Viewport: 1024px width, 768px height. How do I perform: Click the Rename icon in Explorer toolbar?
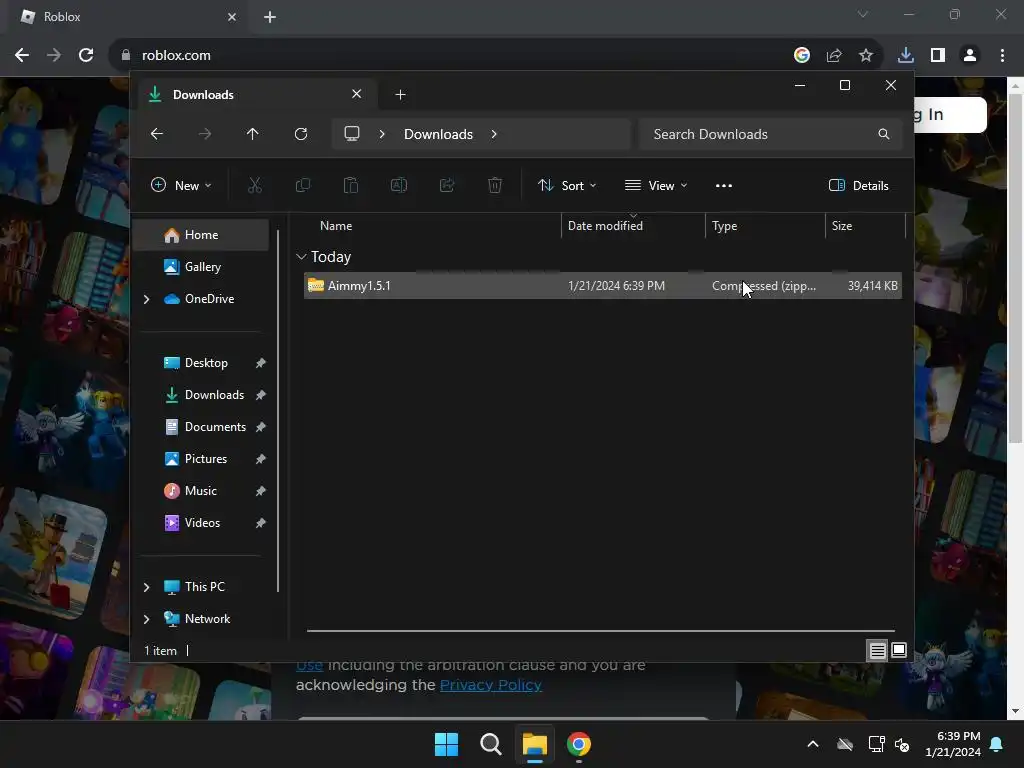pyautogui.click(x=398, y=185)
